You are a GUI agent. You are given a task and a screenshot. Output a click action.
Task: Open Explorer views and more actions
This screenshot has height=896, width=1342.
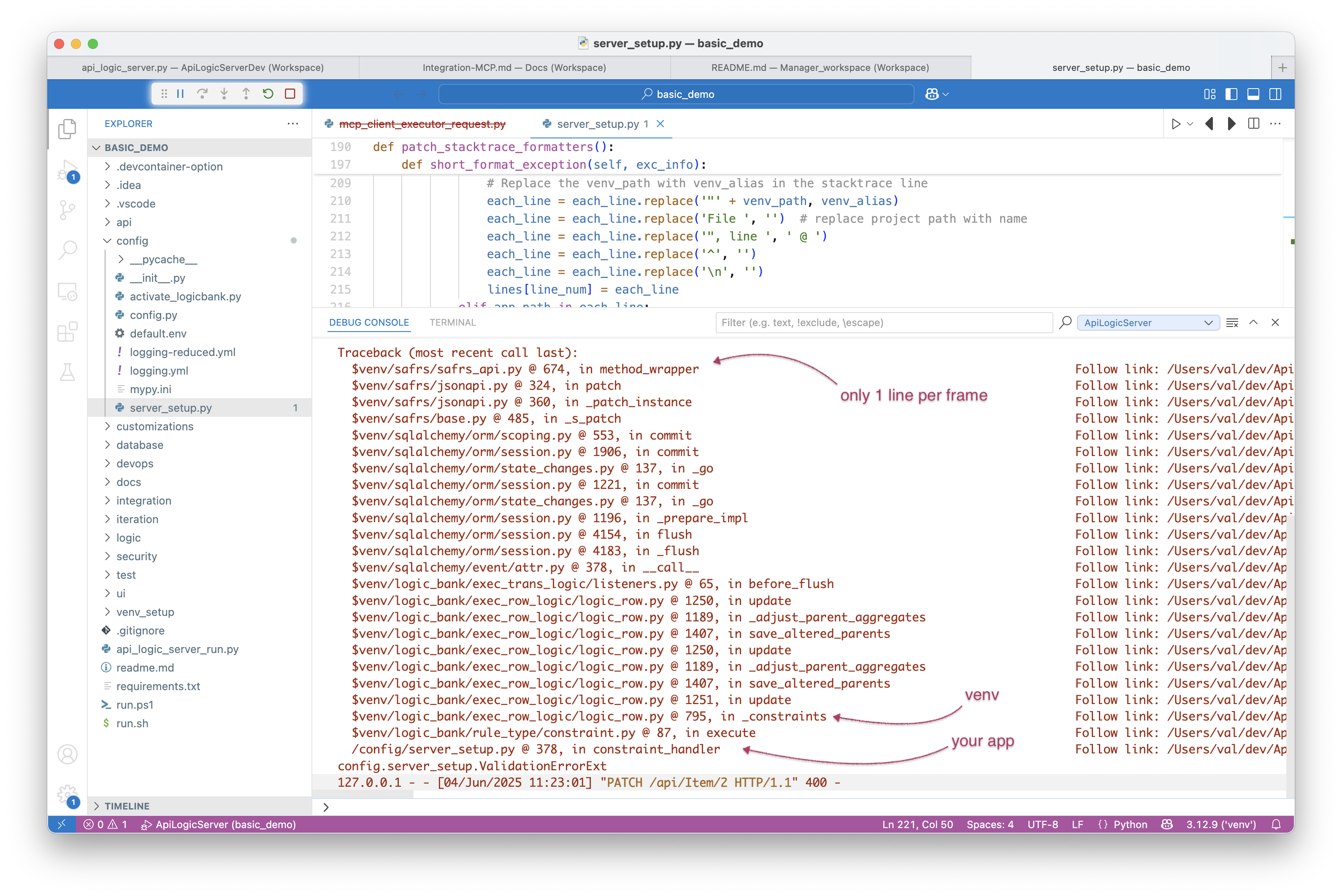click(x=292, y=124)
